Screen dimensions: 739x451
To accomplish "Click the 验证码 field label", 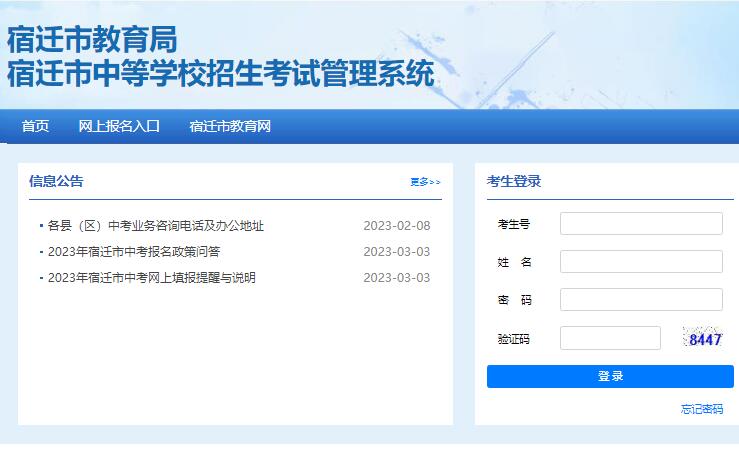I will click(514, 339).
